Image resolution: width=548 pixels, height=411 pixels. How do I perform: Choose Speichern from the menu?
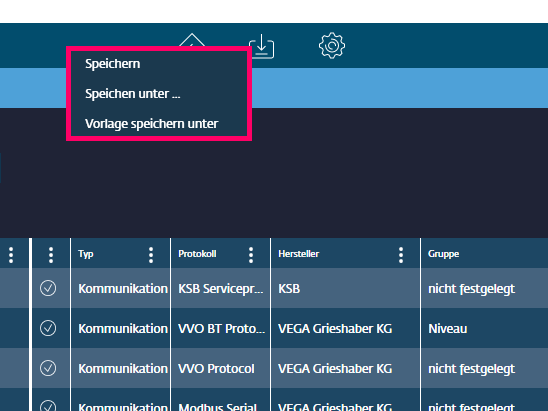[113, 64]
